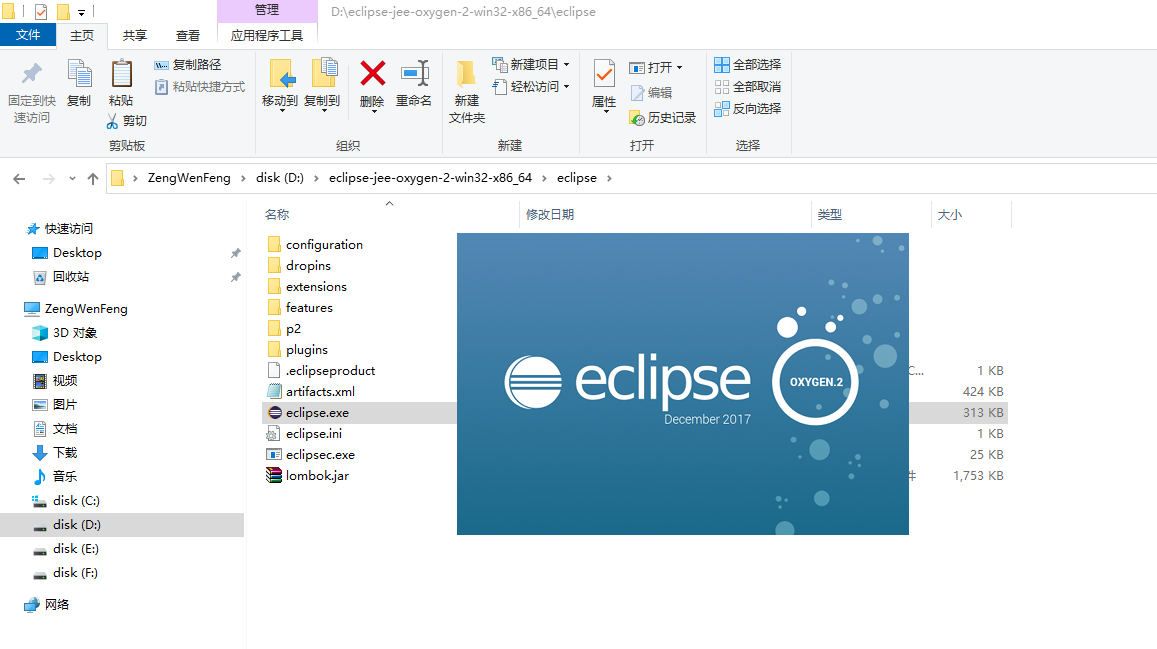Open Easy access (轻松访问) dropdown
Screen dimensions: 1157x649
[x=531, y=86]
